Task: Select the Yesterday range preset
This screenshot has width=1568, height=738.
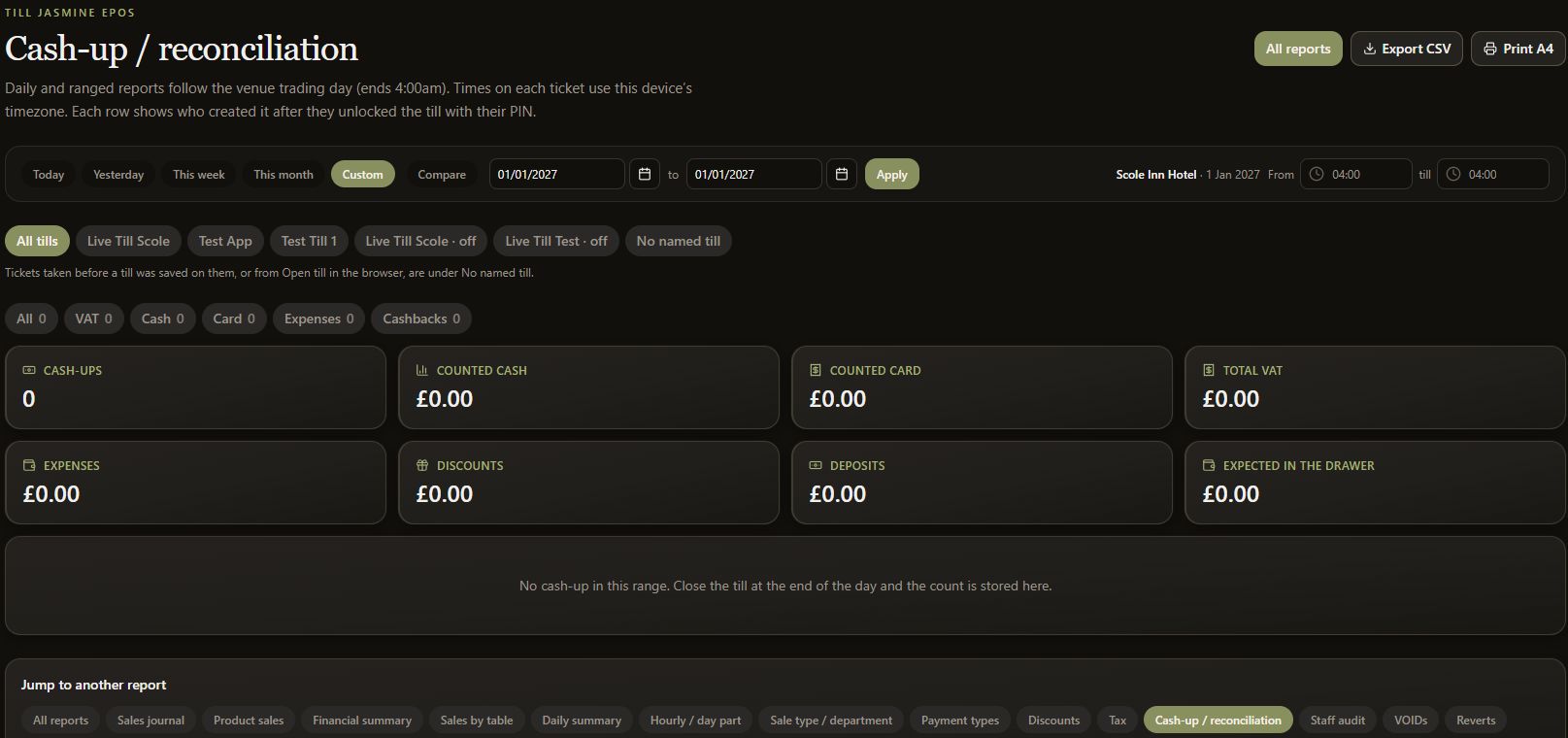Action: coord(118,174)
